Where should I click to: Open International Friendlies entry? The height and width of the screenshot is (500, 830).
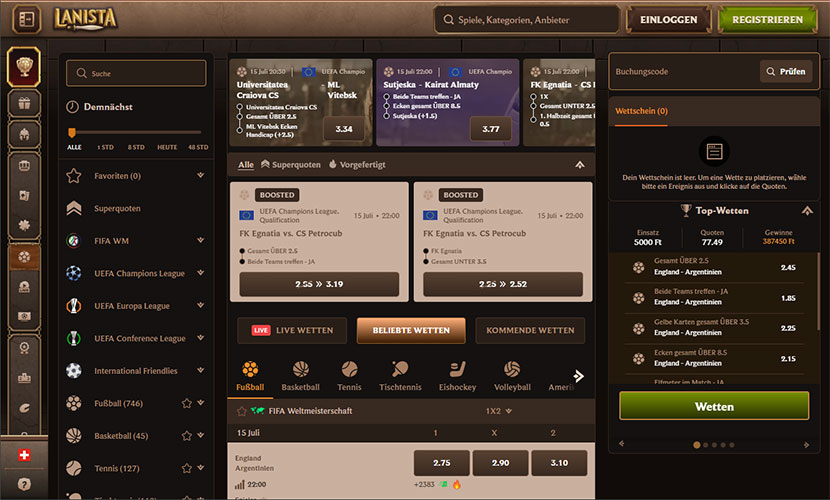point(136,370)
